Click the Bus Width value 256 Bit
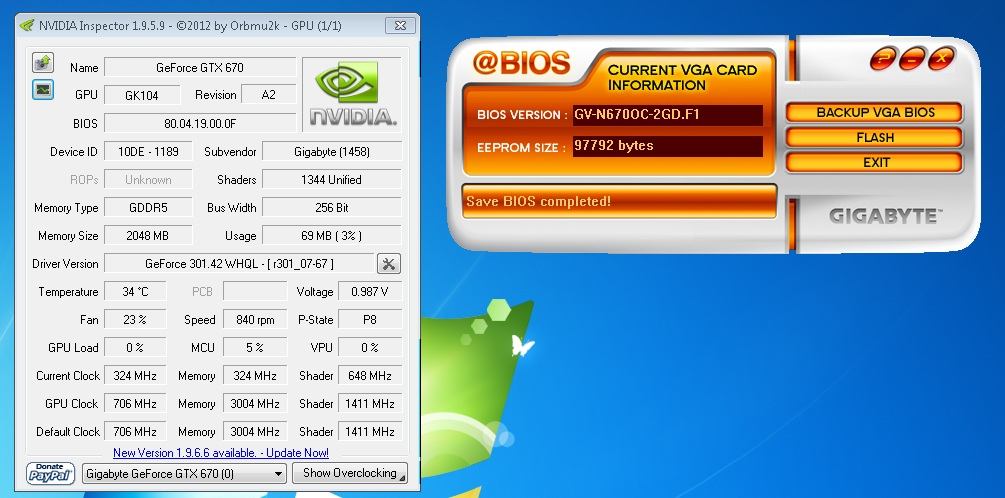This screenshot has width=1005, height=498. coord(332,208)
